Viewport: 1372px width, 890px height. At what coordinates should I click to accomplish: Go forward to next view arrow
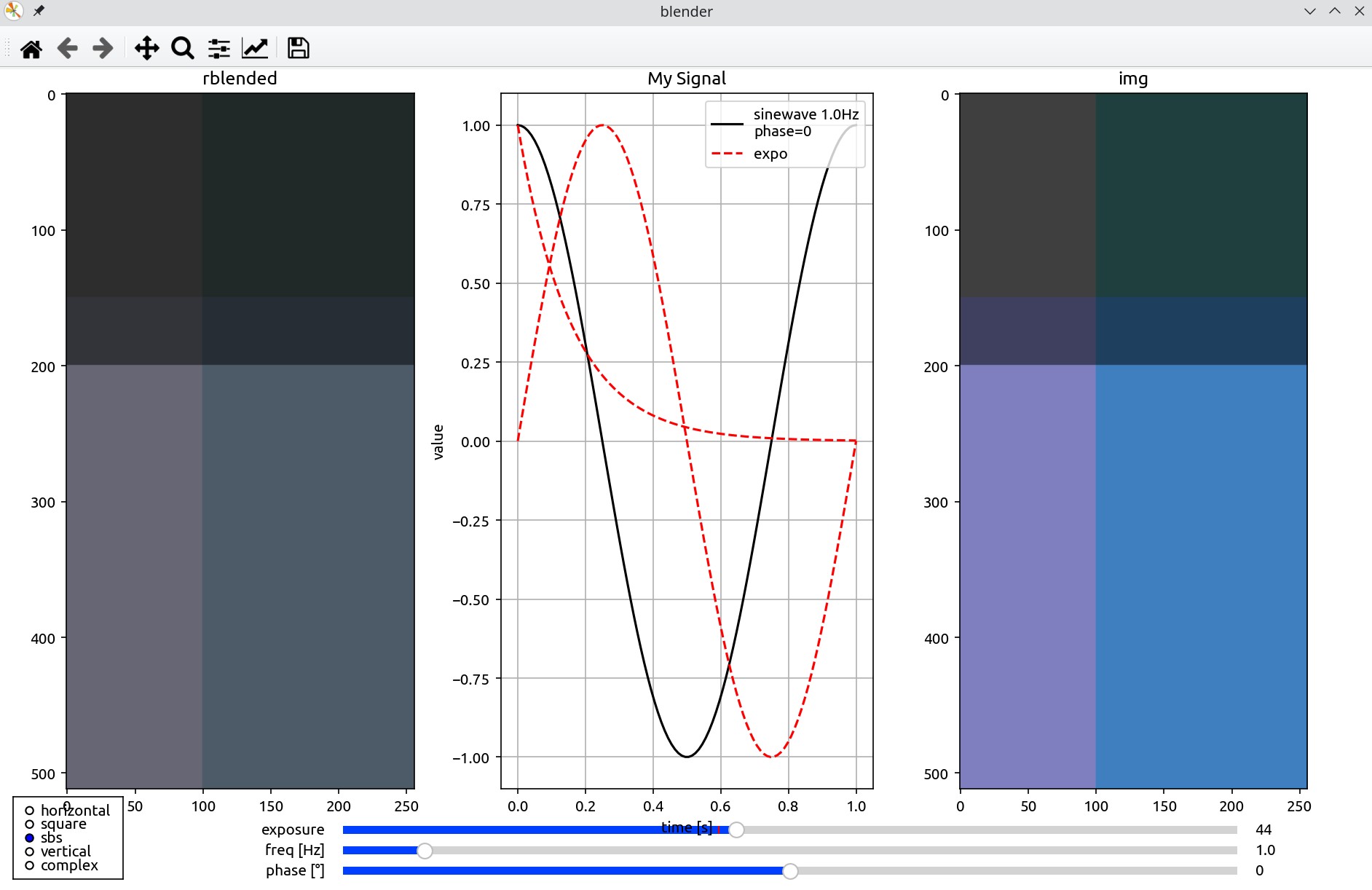103,49
